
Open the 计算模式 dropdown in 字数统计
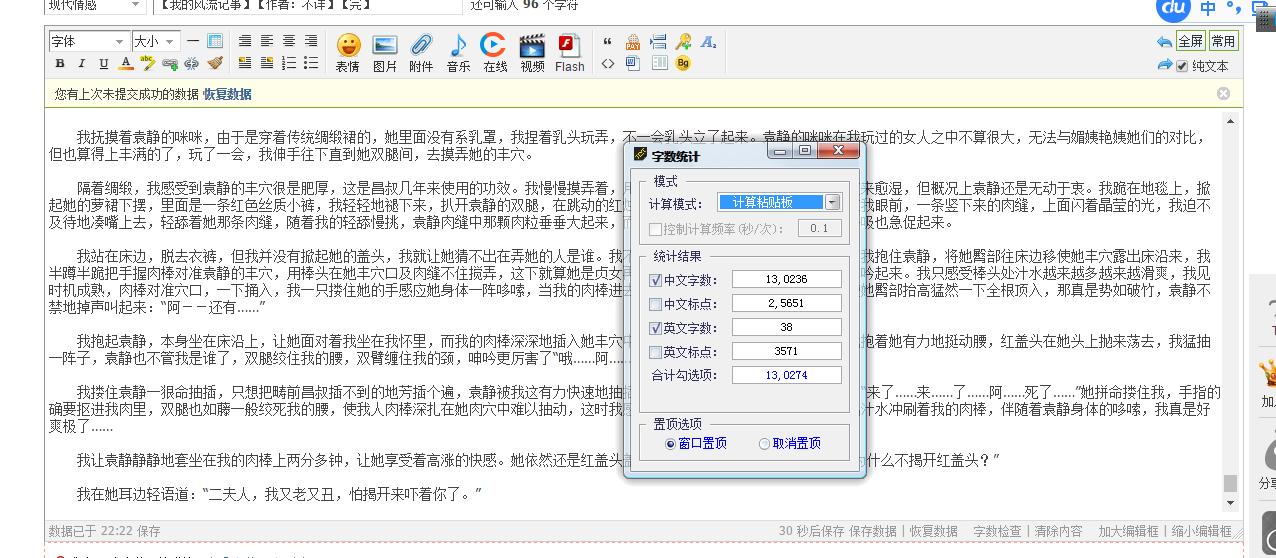(x=833, y=202)
